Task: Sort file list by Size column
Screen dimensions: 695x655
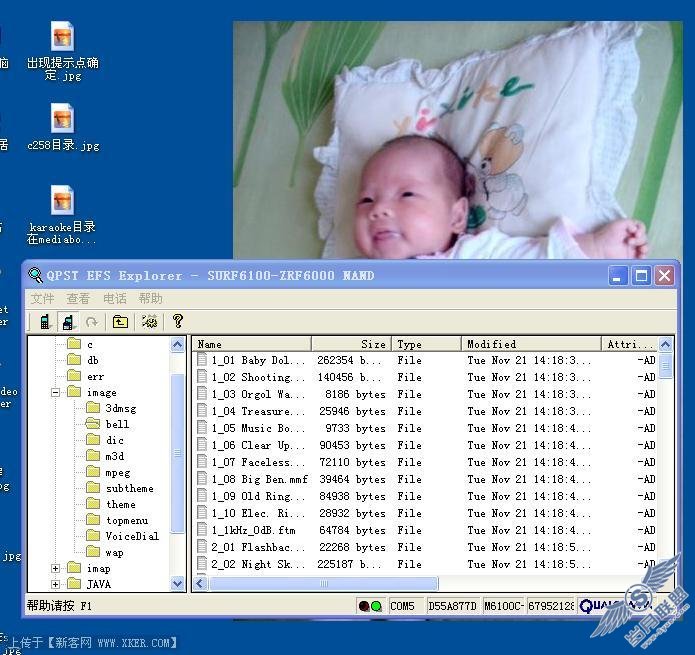Action: click(351, 344)
